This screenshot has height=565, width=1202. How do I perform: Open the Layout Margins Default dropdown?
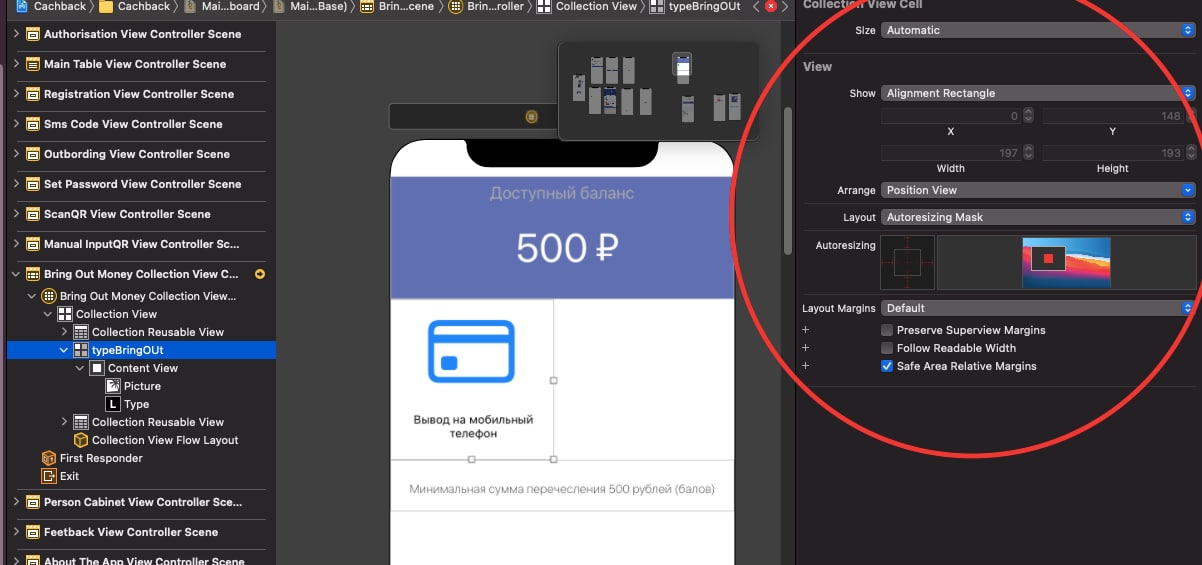[1038, 308]
